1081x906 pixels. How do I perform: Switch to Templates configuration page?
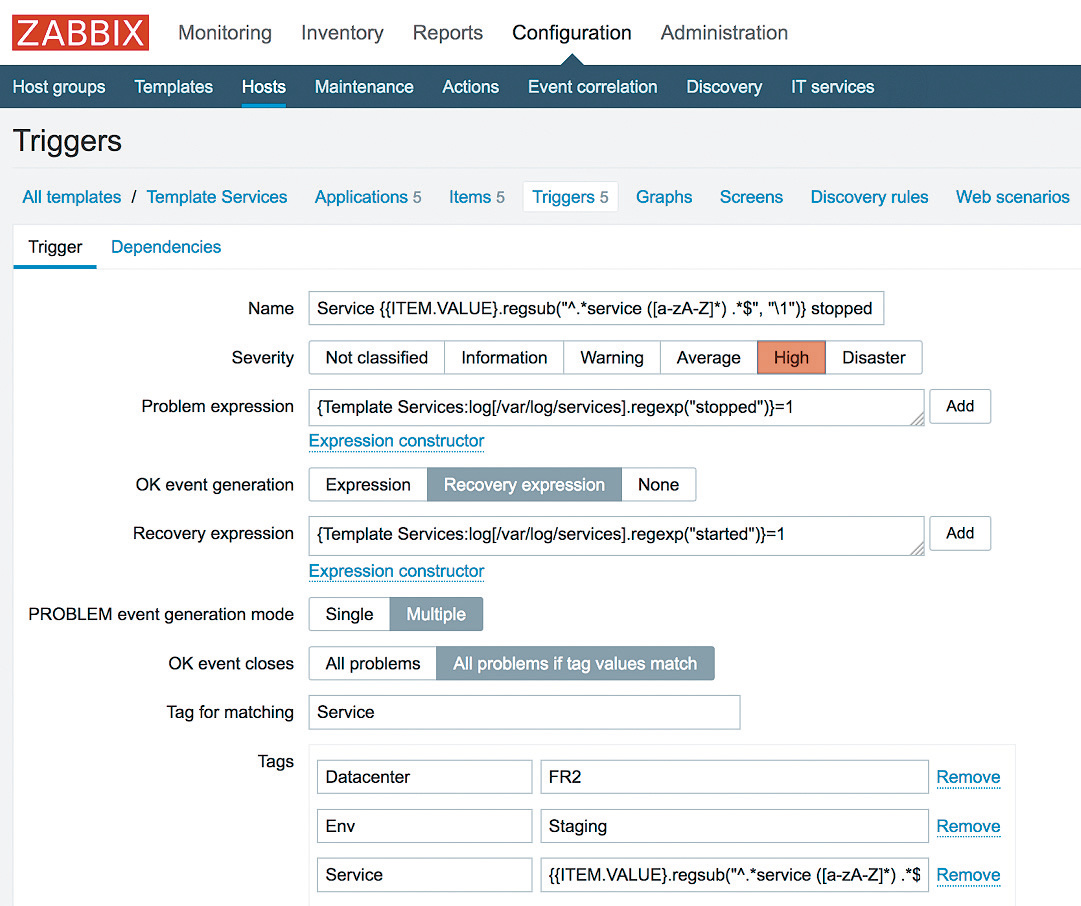[173, 87]
